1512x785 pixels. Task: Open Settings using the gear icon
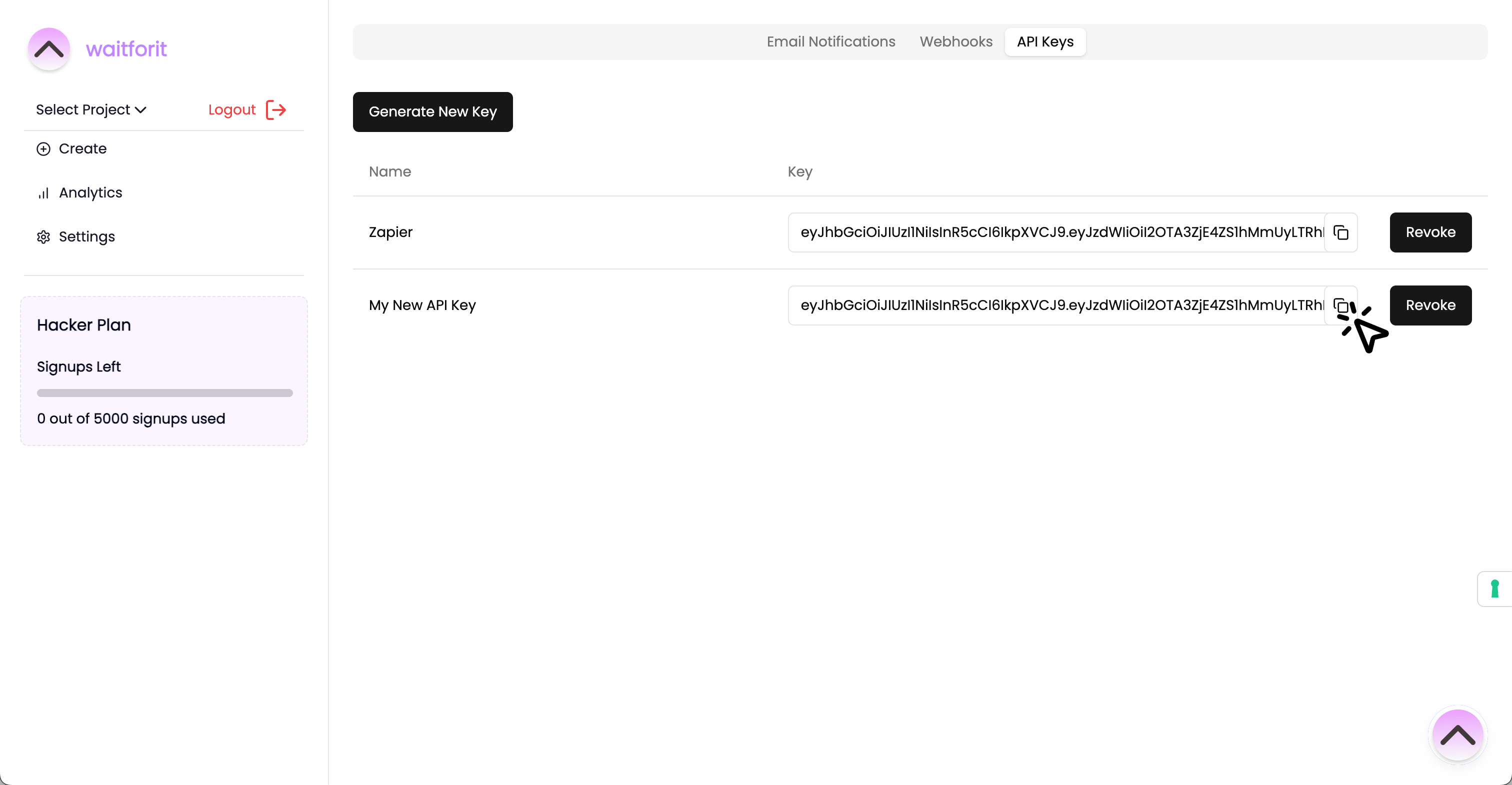pyautogui.click(x=43, y=236)
